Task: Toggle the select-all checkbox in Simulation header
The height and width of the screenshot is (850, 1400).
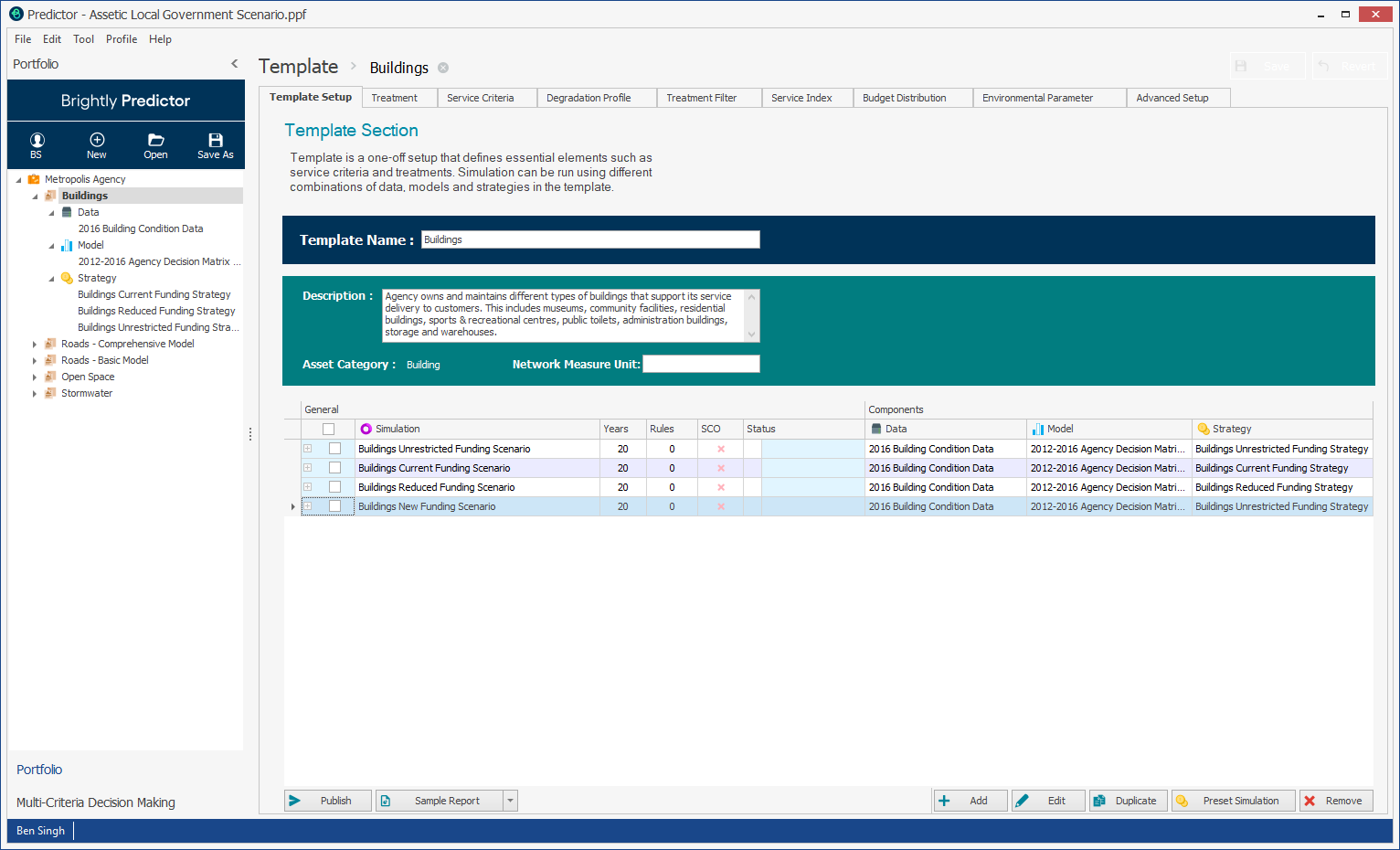Action: tap(328, 429)
